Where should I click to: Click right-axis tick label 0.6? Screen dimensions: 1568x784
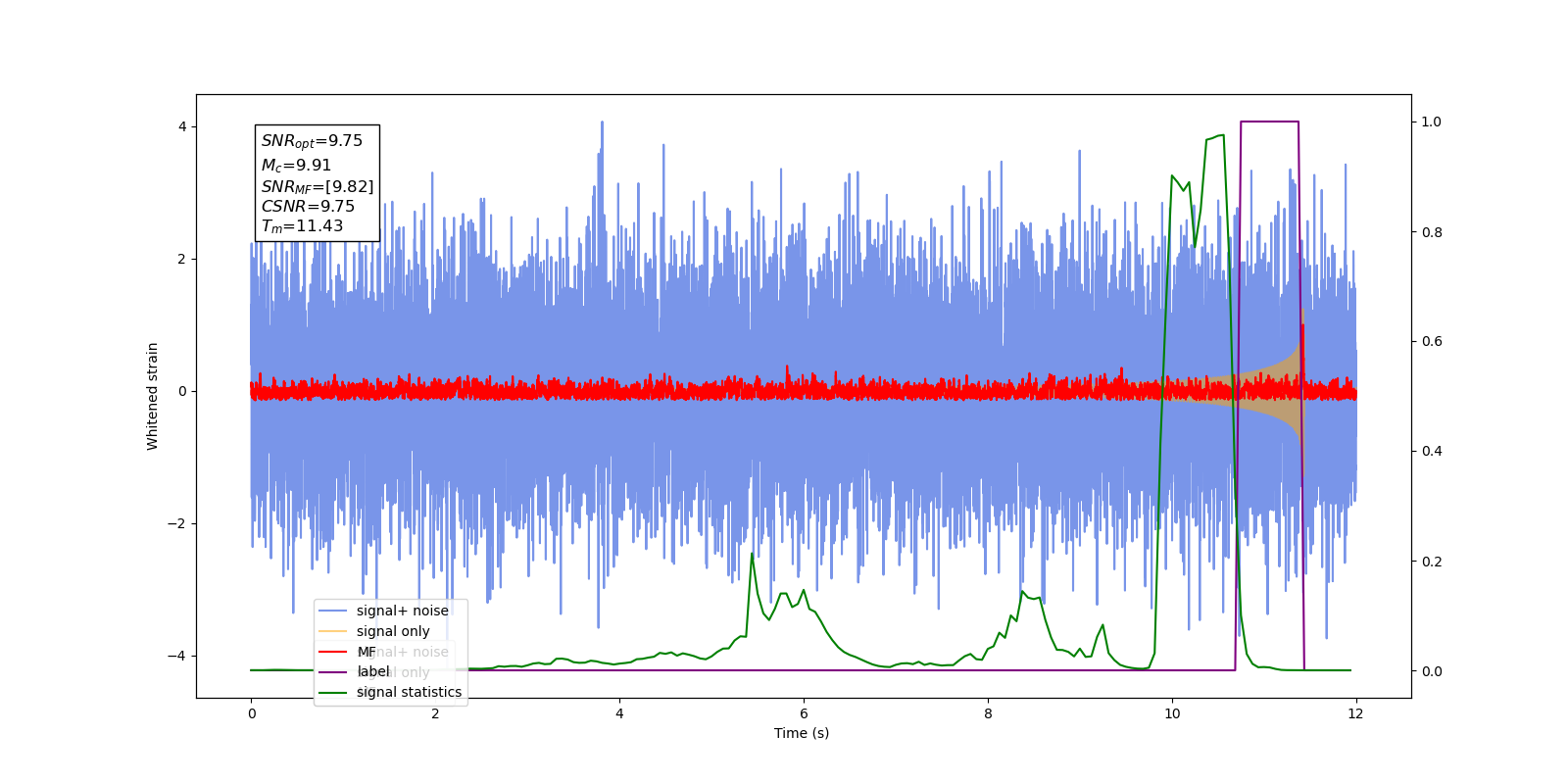(1432, 342)
